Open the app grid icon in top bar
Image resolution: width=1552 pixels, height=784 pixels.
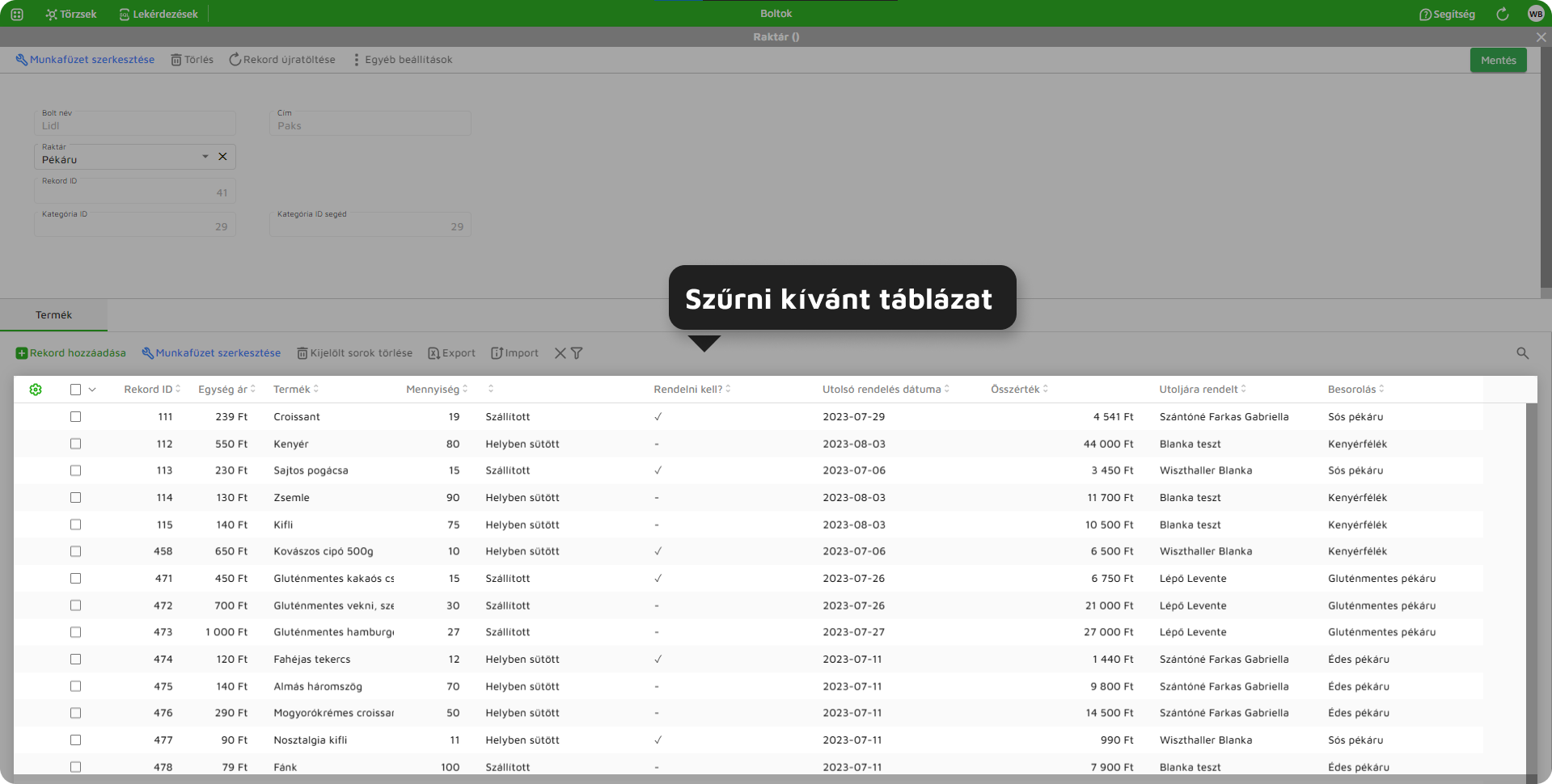pyautogui.click(x=17, y=14)
